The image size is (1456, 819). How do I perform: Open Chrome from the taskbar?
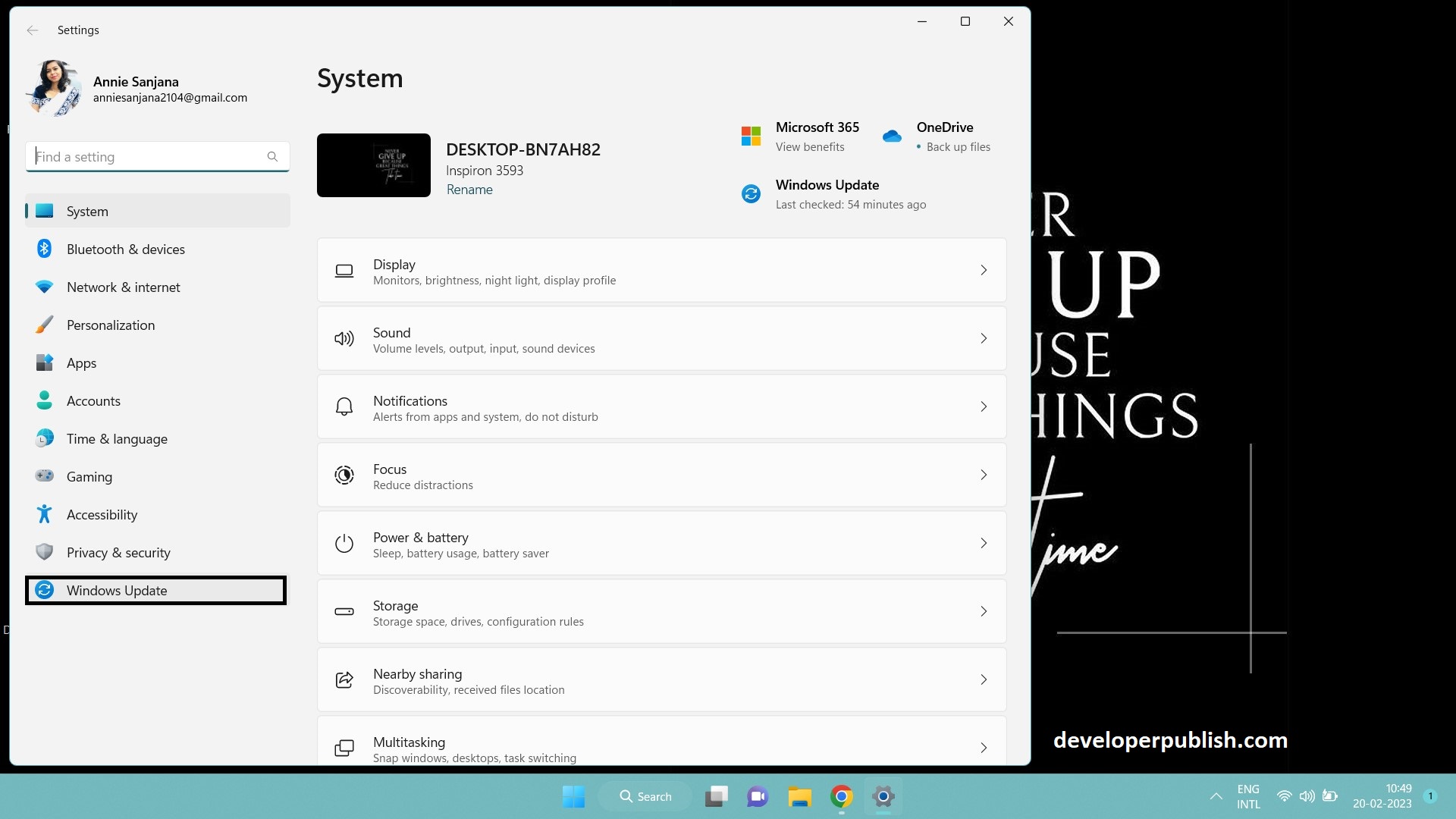coord(841,796)
